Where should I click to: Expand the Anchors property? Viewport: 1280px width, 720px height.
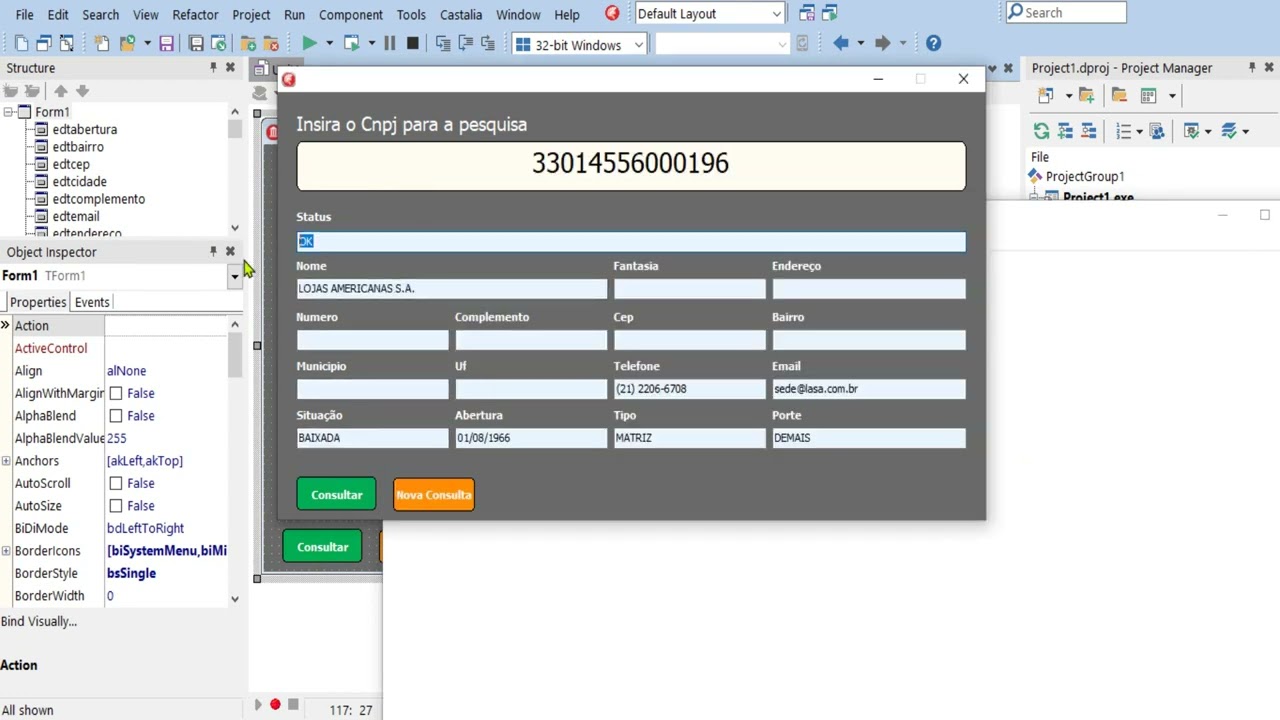pyautogui.click(x=6, y=461)
